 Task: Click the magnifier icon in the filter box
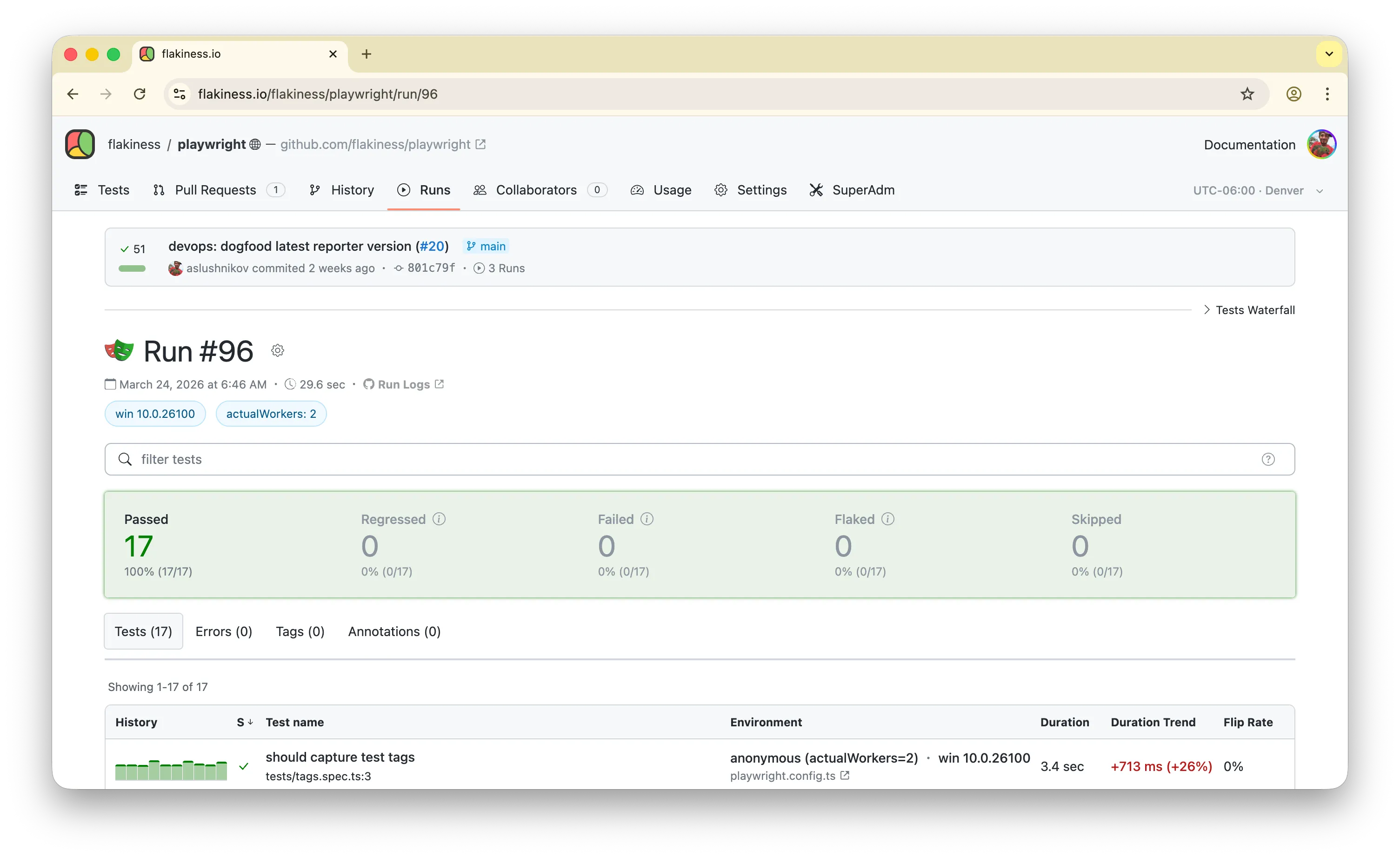click(125, 459)
